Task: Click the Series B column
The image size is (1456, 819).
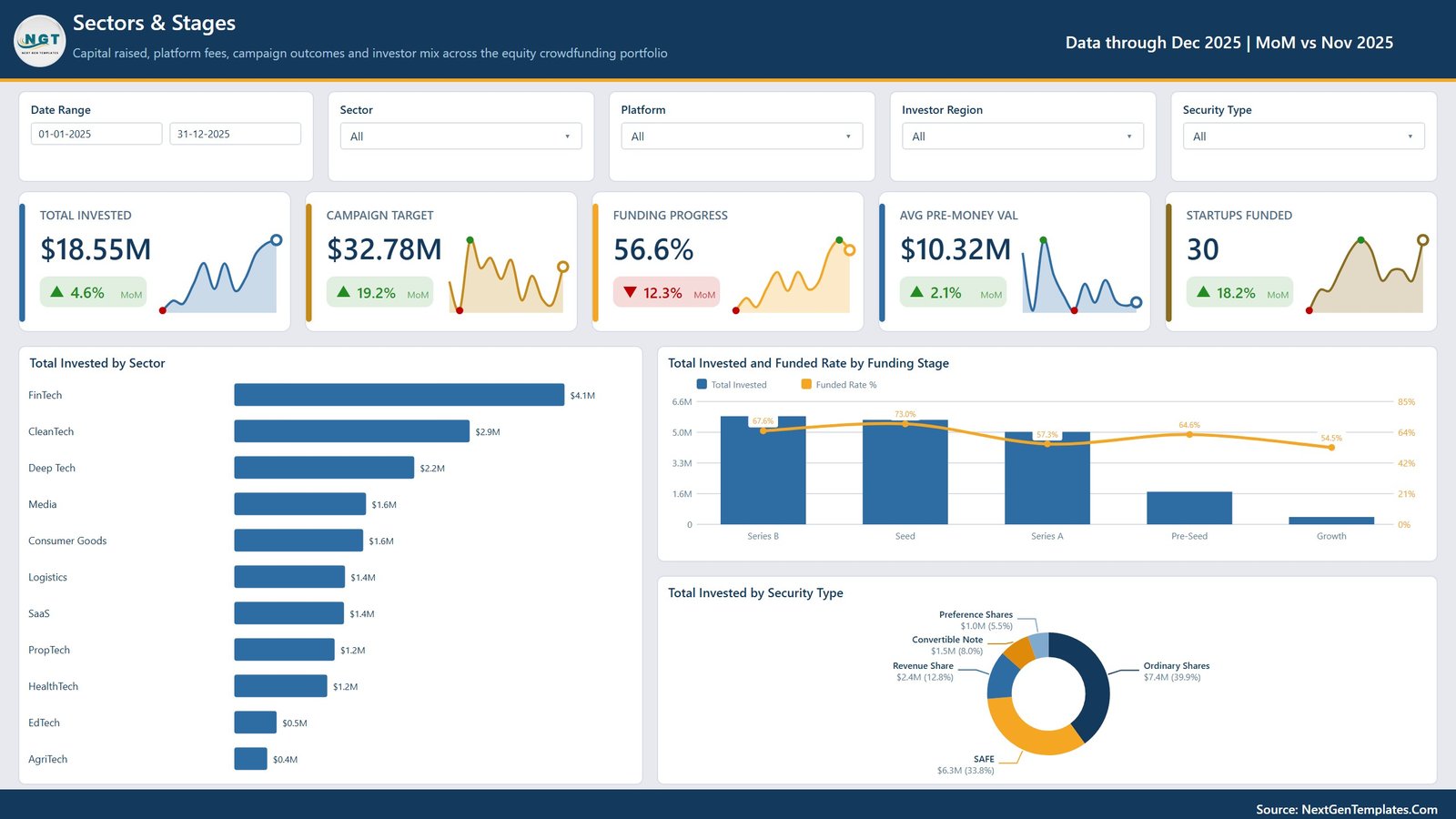Action: click(x=763, y=470)
